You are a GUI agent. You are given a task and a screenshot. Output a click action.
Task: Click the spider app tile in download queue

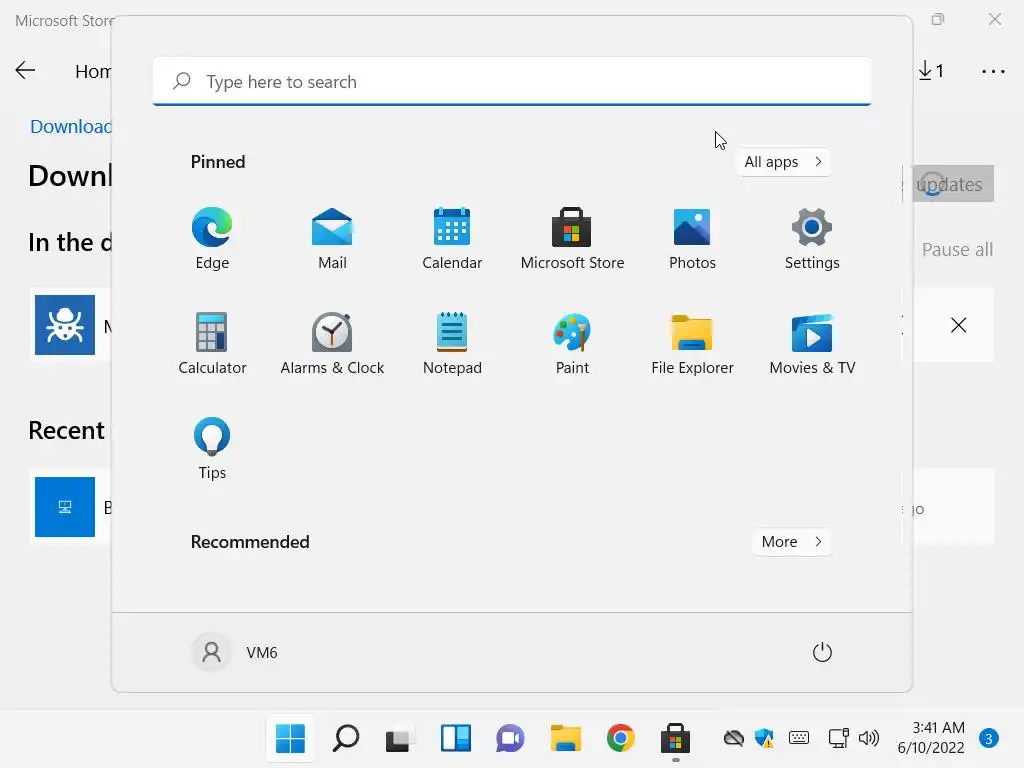point(65,325)
